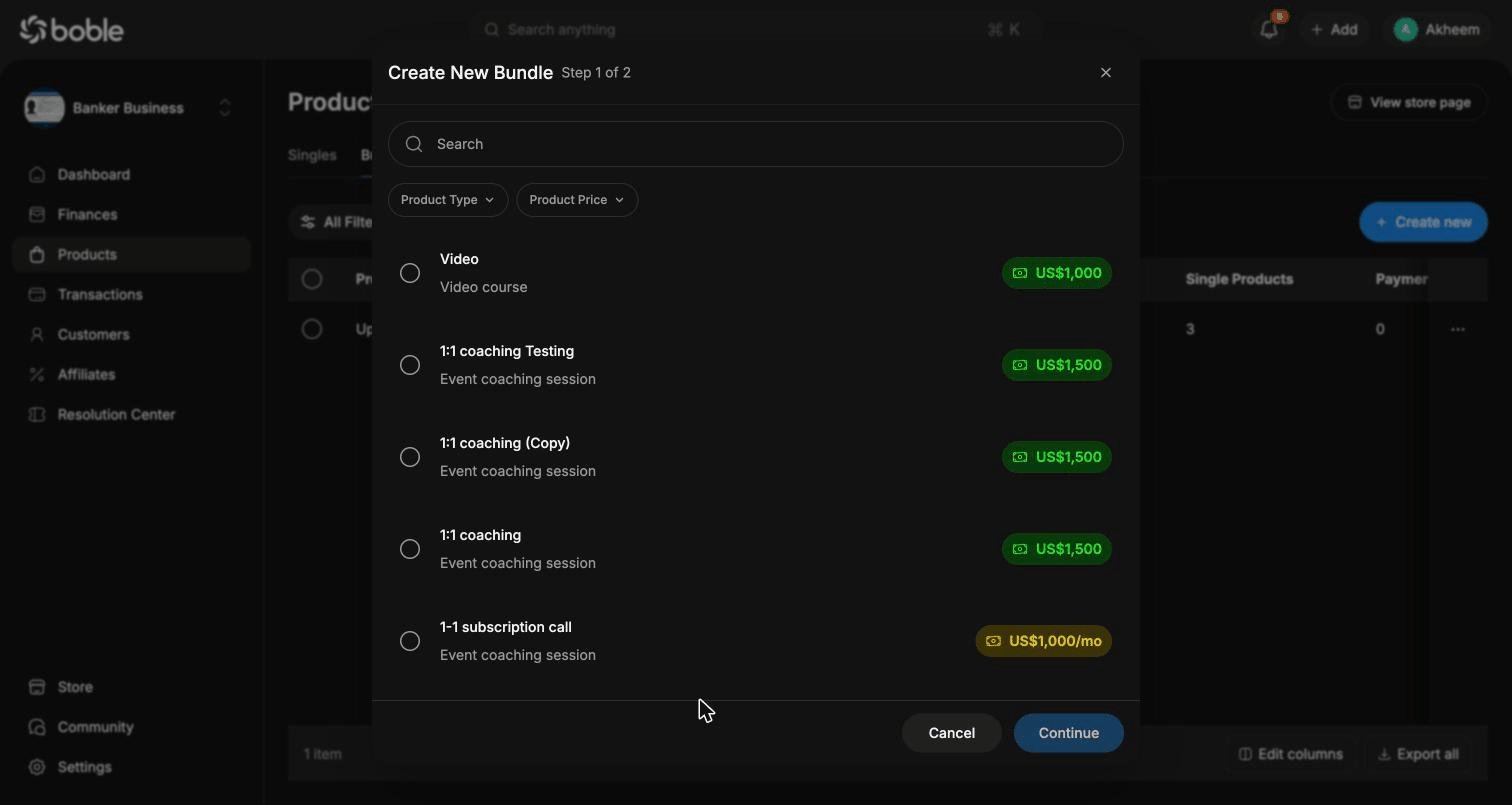Viewport: 1512px width, 805px height.
Task: Switch to the Singles tab
Action: (x=312, y=155)
